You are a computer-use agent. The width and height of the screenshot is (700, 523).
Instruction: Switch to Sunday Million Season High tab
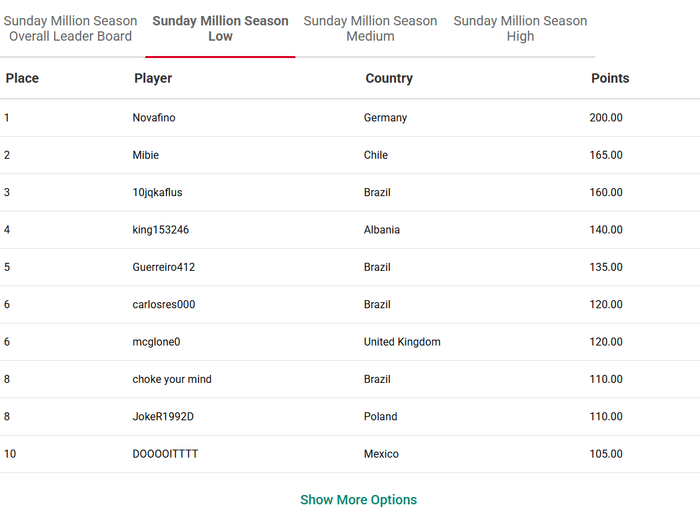pyautogui.click(x=520, y=28)
